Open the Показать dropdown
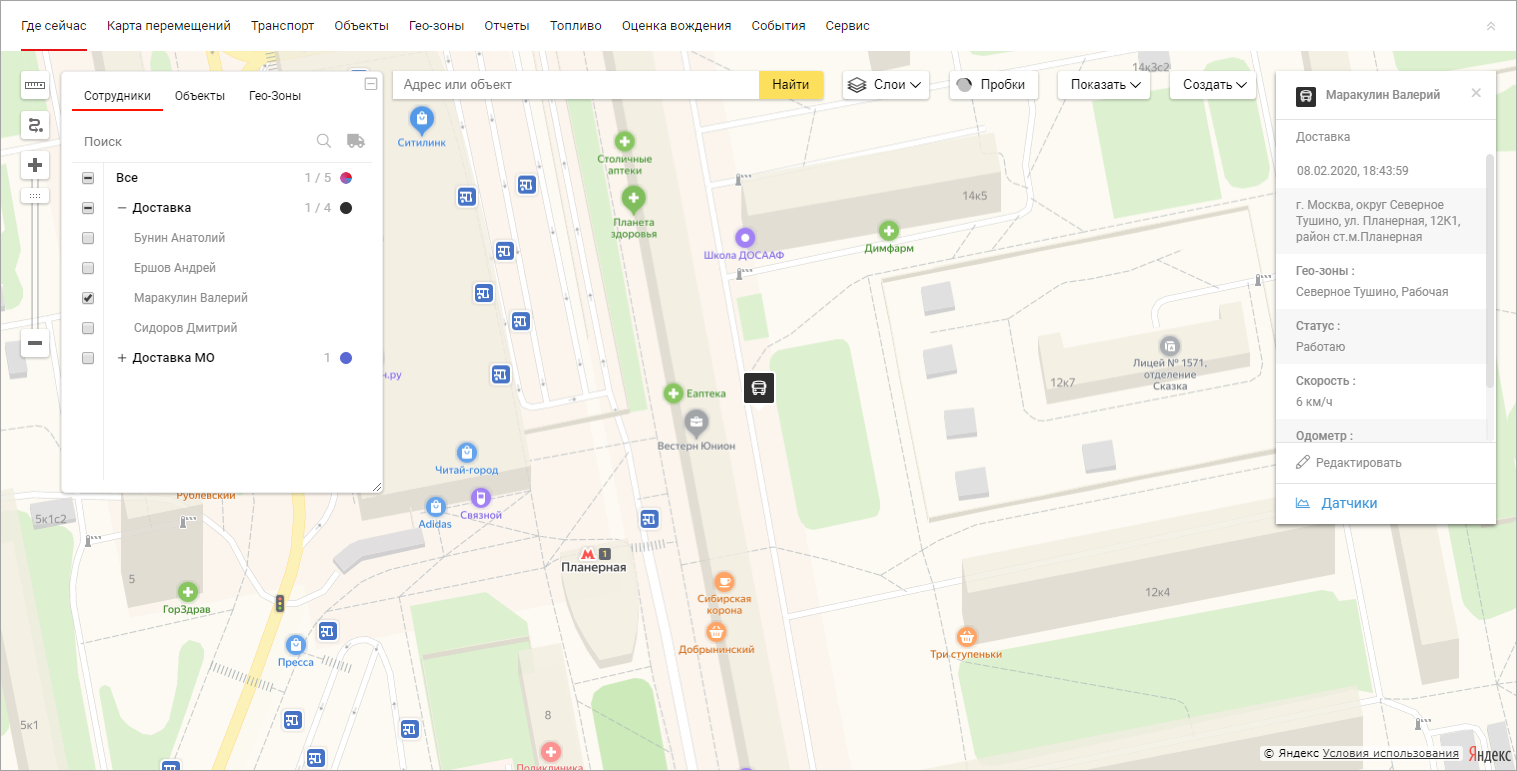Screen dimensions: 1517x771 1105,85
